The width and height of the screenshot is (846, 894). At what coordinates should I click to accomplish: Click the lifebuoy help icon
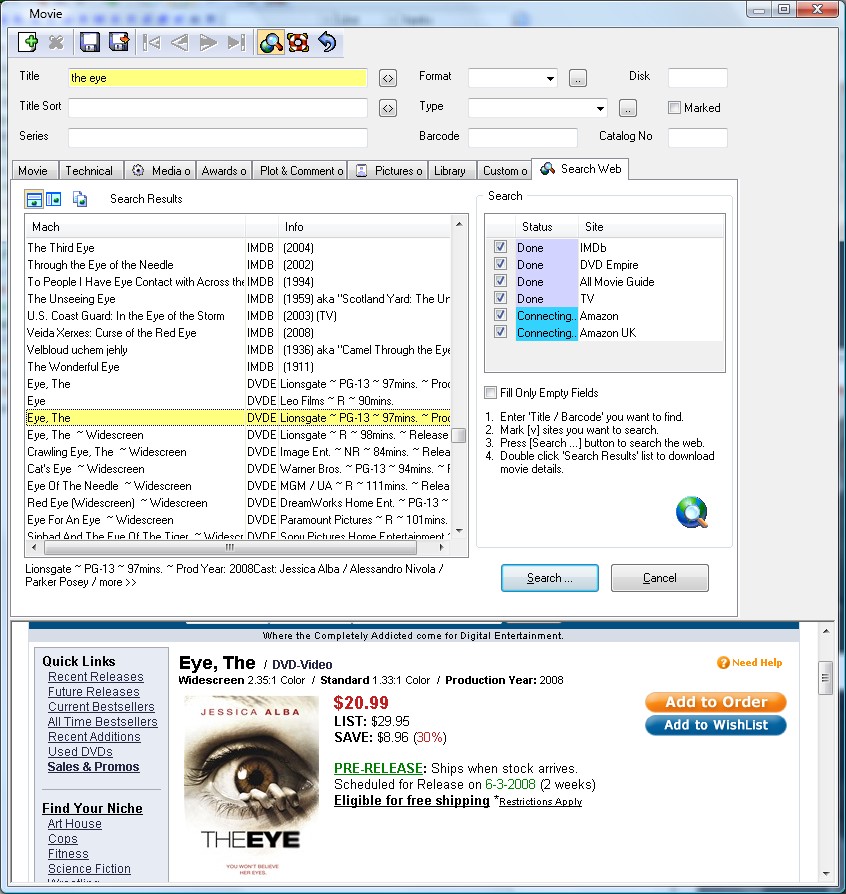[x=298, y=42]
